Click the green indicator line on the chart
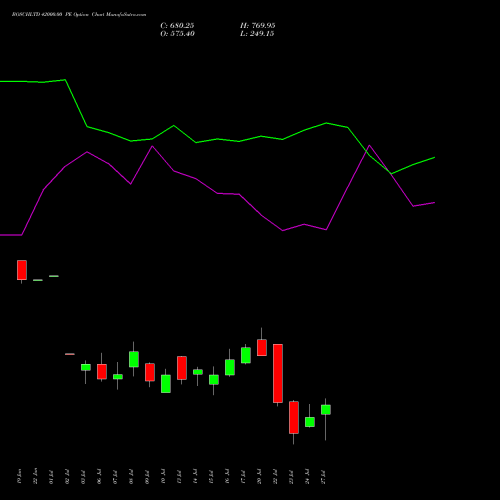This screenshot has width=500, height=500. (x=217, y=139)
